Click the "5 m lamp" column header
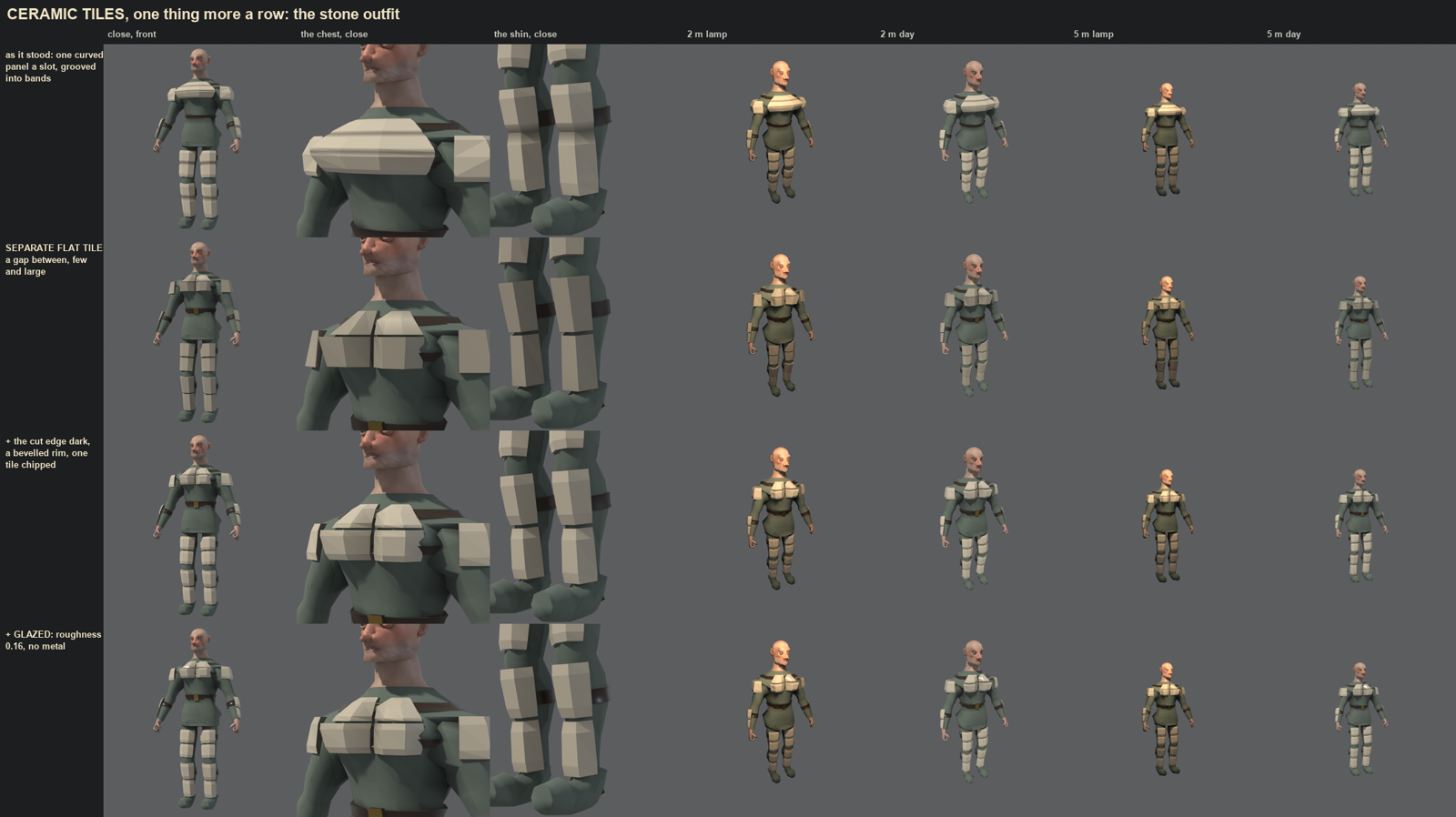This screenshot has height=817, width=1456. coord(1093,35)
